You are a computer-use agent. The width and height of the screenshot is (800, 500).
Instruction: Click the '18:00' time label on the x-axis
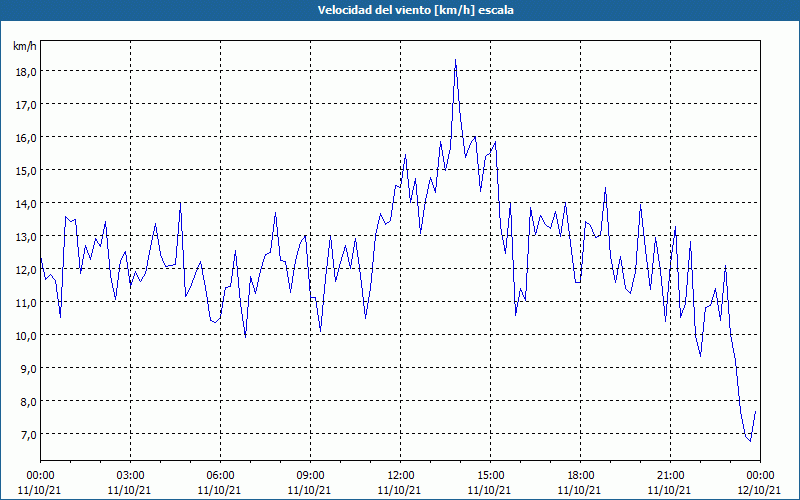pyautogui.click(x=581, y=476)
